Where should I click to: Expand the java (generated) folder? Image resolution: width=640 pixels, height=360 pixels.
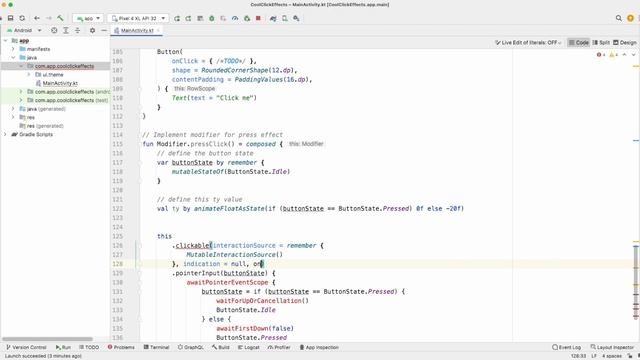(x=13, y=109)
